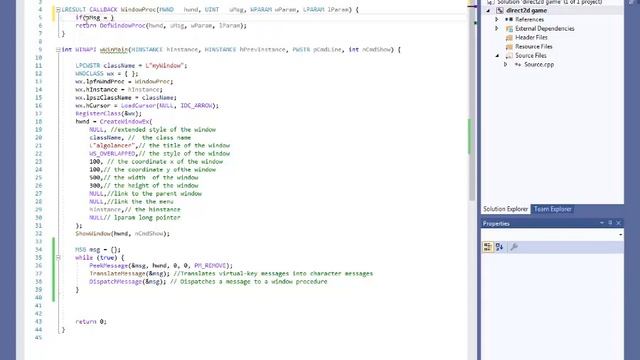Open Property Pages wrench icon
640x360 pixels.
coord(514,247)
